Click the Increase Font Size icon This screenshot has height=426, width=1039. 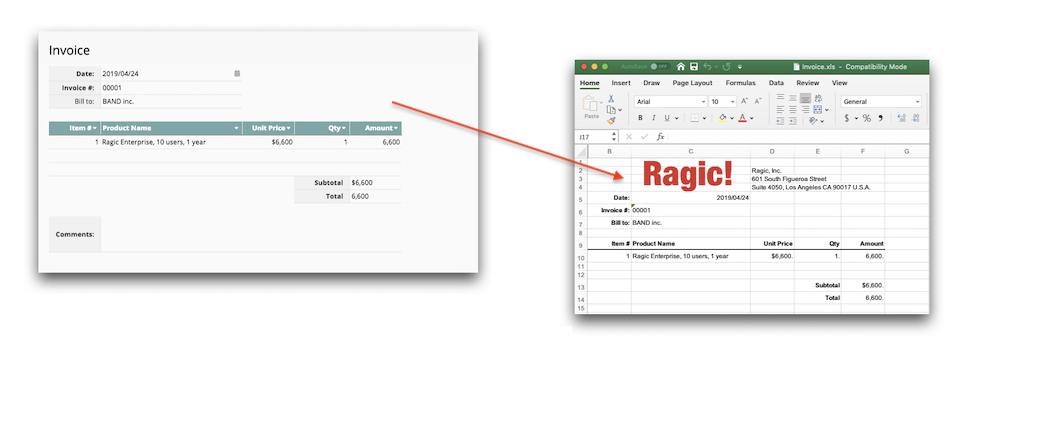pos(745,102)
